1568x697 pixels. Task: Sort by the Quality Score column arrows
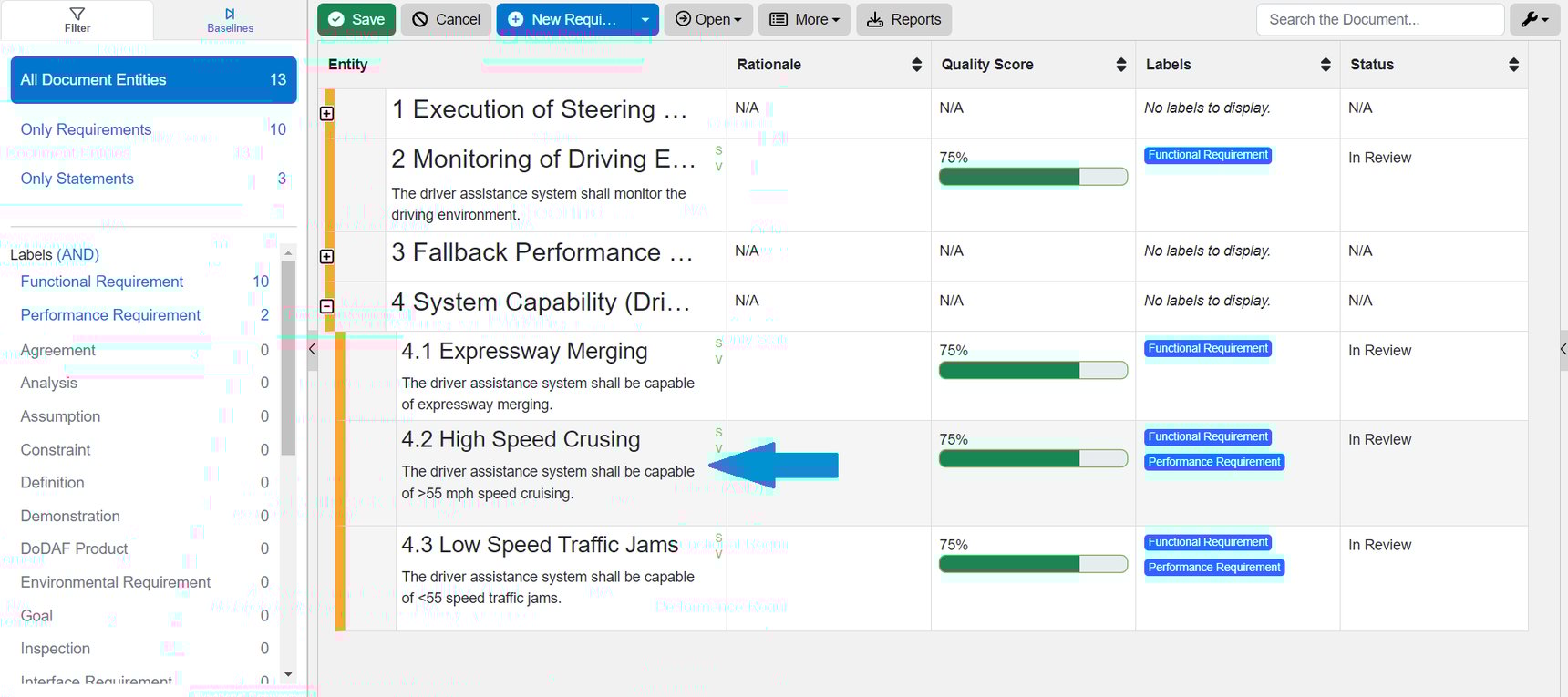(x=1120, y=65)
